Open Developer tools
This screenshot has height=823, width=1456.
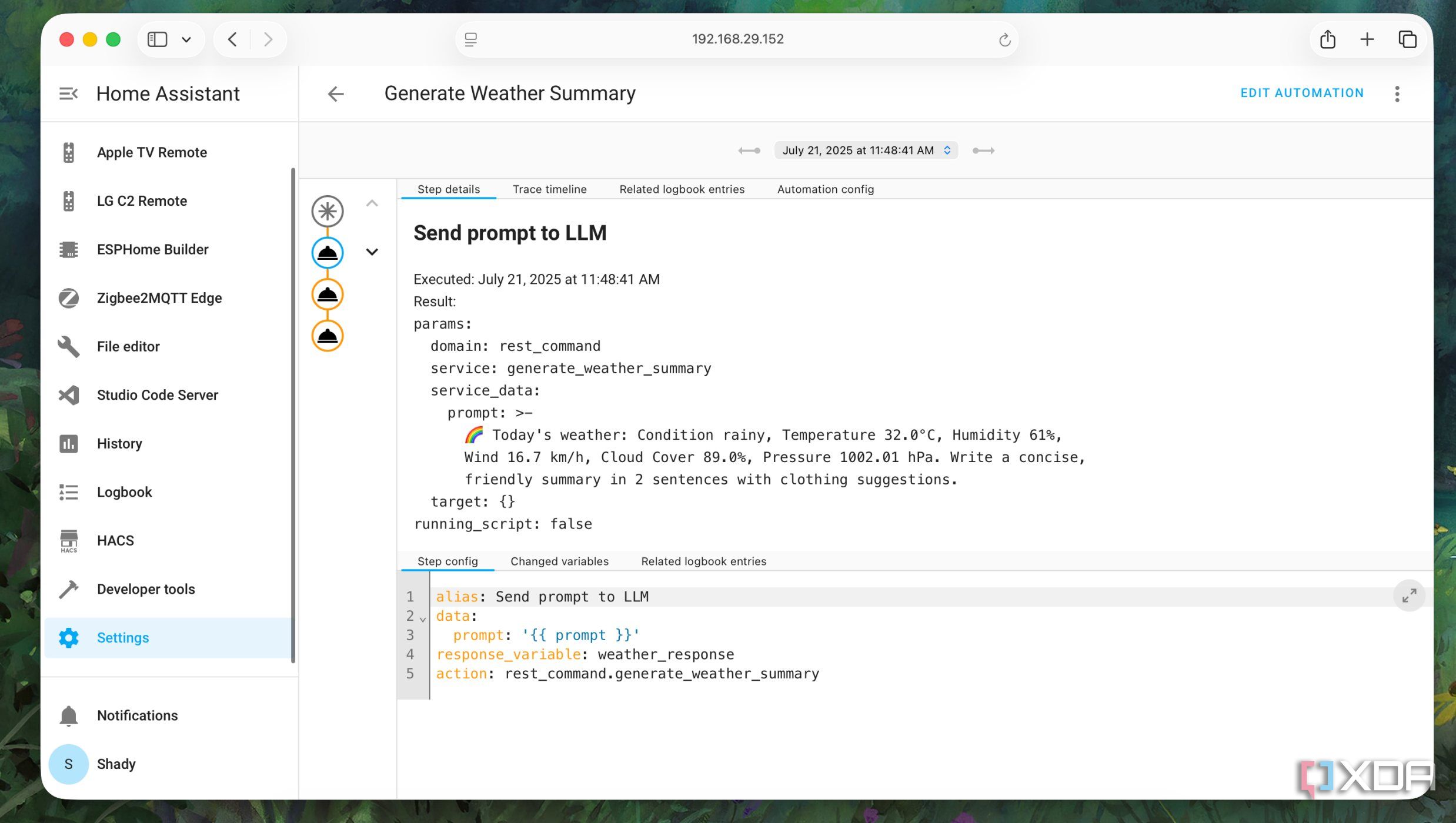[168, 589]
